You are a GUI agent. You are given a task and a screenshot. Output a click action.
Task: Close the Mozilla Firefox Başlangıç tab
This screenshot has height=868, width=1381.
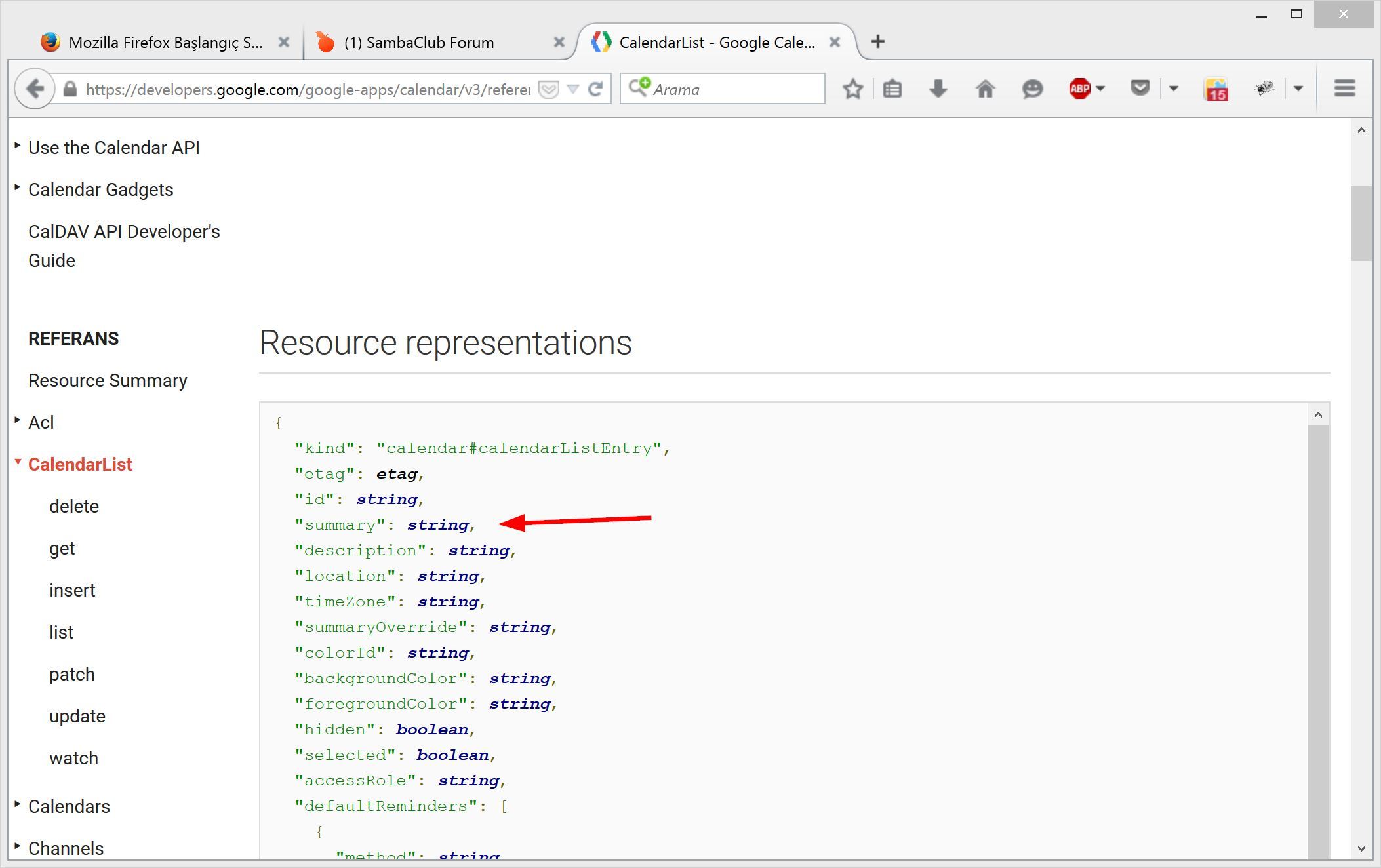(x=284, y=42)
